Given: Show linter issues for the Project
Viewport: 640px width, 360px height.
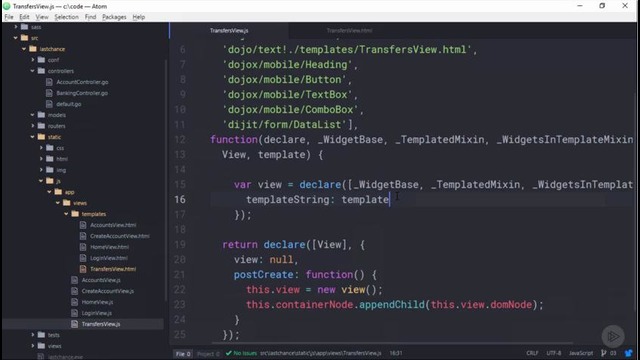Looking at the screenshot, I should (x=208, y=354).
